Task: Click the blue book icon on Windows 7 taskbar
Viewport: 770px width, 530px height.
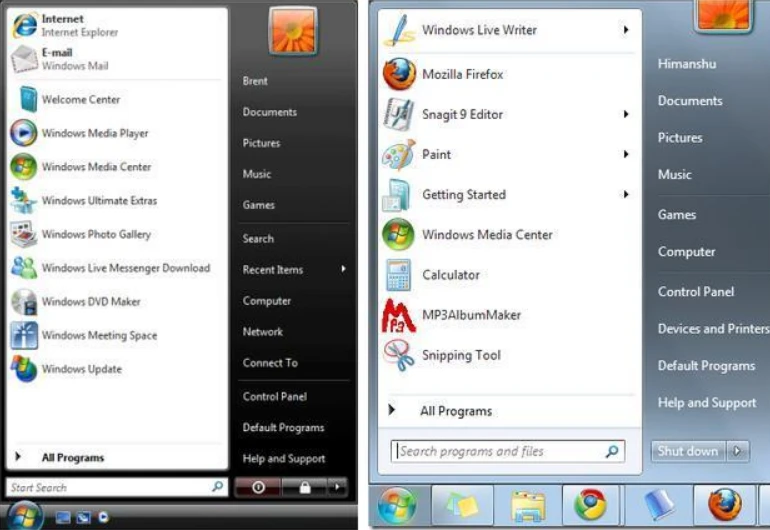Action: pyautogui.click(x=659, y=504)
